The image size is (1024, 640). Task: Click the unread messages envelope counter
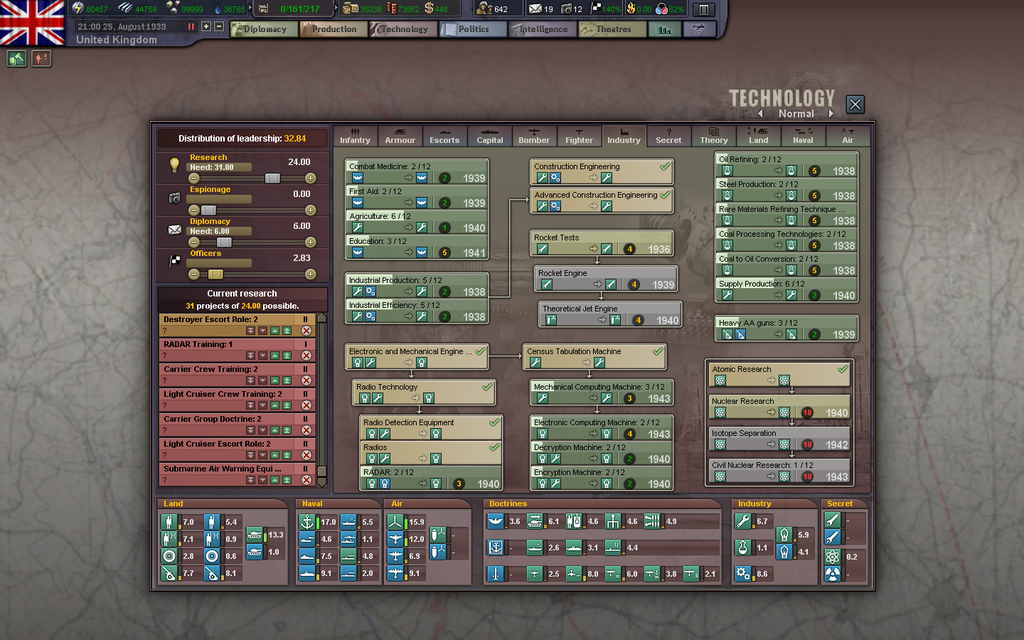541,8
